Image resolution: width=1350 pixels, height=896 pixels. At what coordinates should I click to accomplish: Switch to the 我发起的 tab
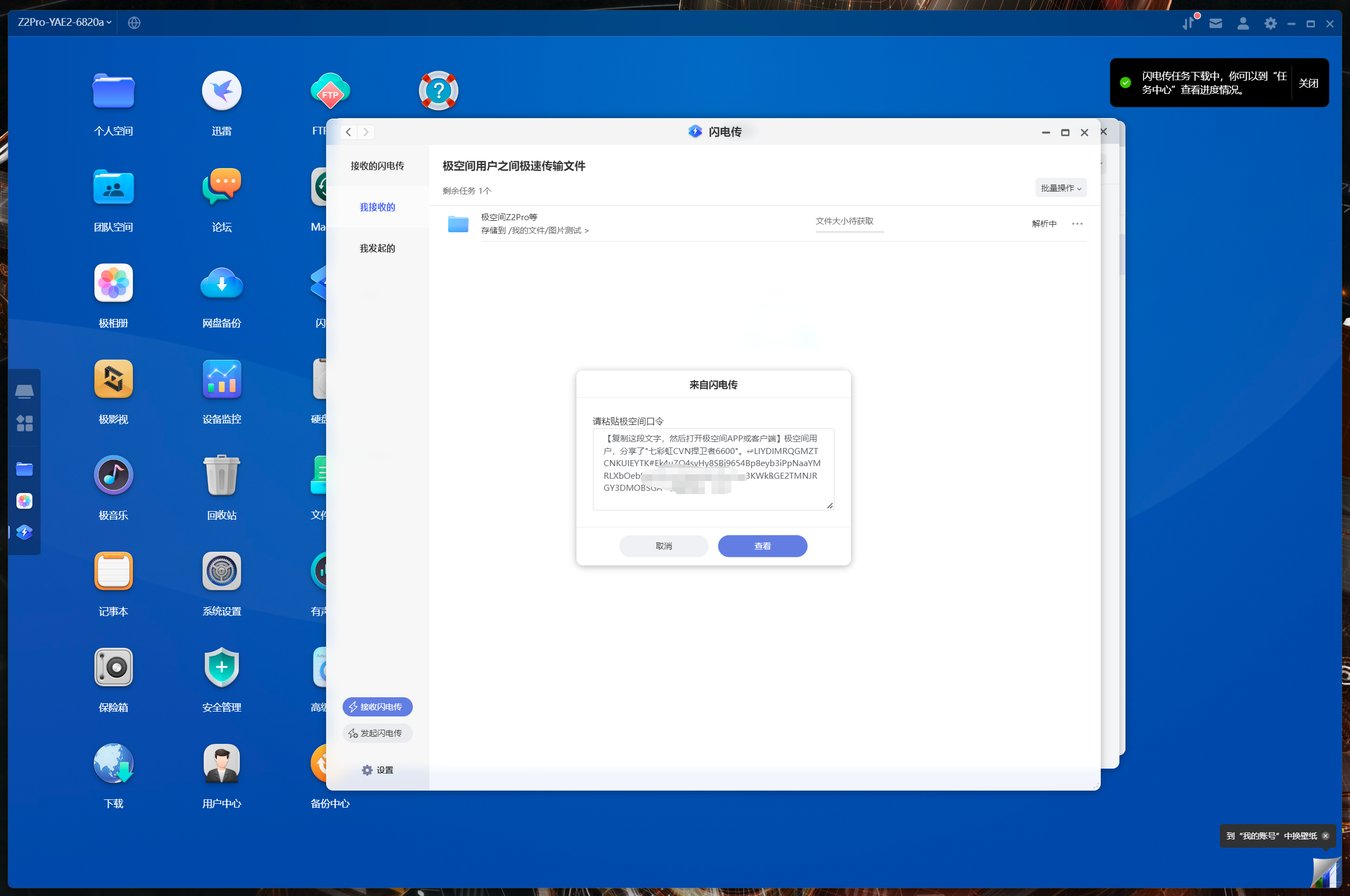click(377, 248)
